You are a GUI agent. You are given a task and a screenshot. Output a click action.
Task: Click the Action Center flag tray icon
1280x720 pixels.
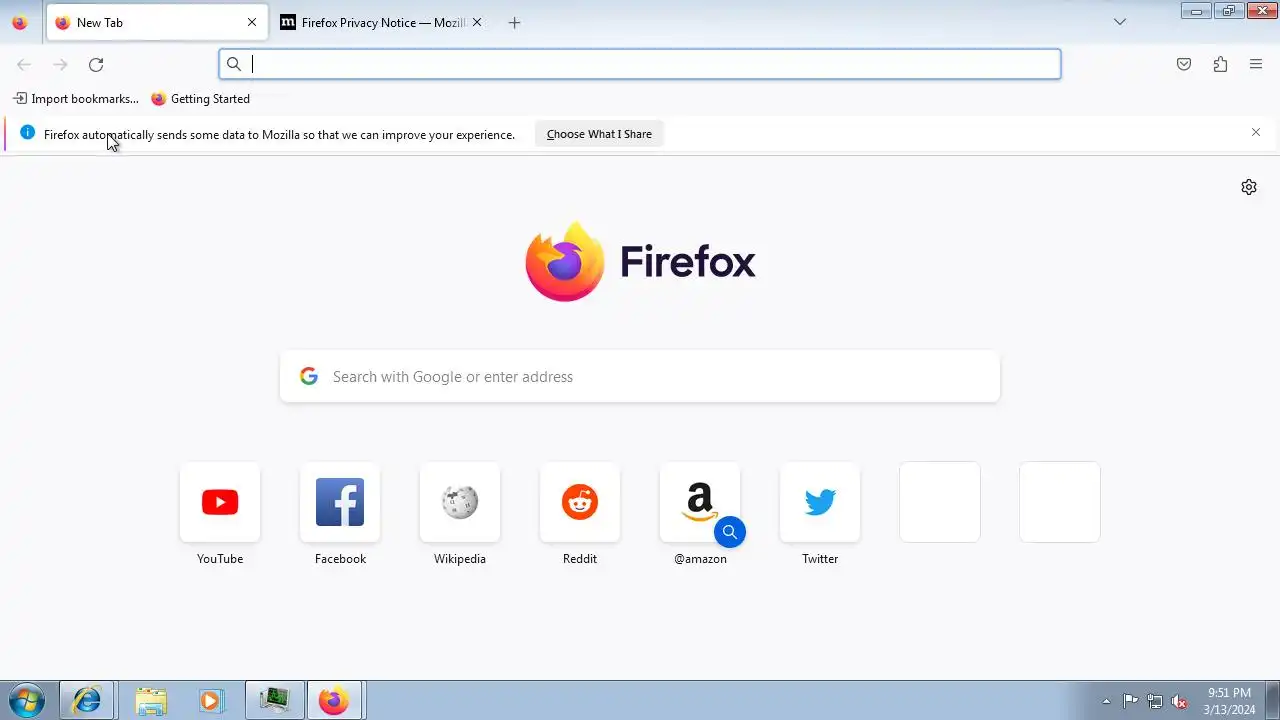coord(1130,702)
